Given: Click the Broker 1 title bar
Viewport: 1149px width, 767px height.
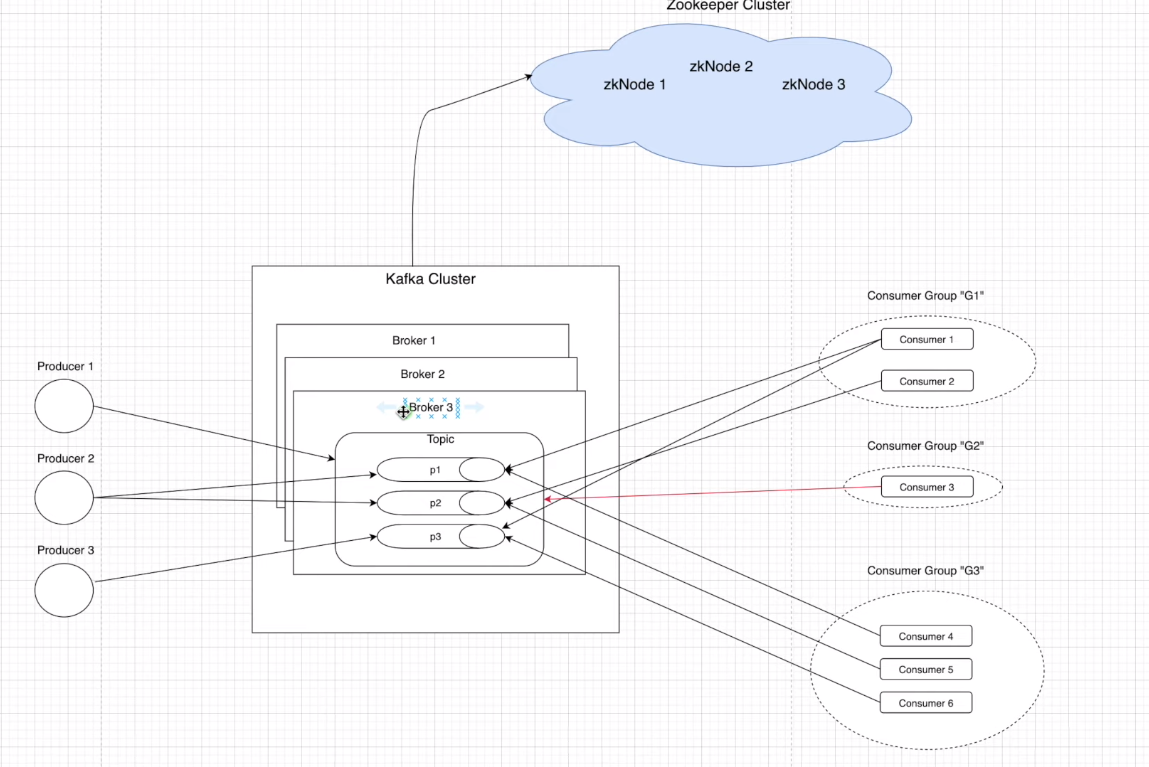Looking at the screenshot, I should click(x=414, y=340).
